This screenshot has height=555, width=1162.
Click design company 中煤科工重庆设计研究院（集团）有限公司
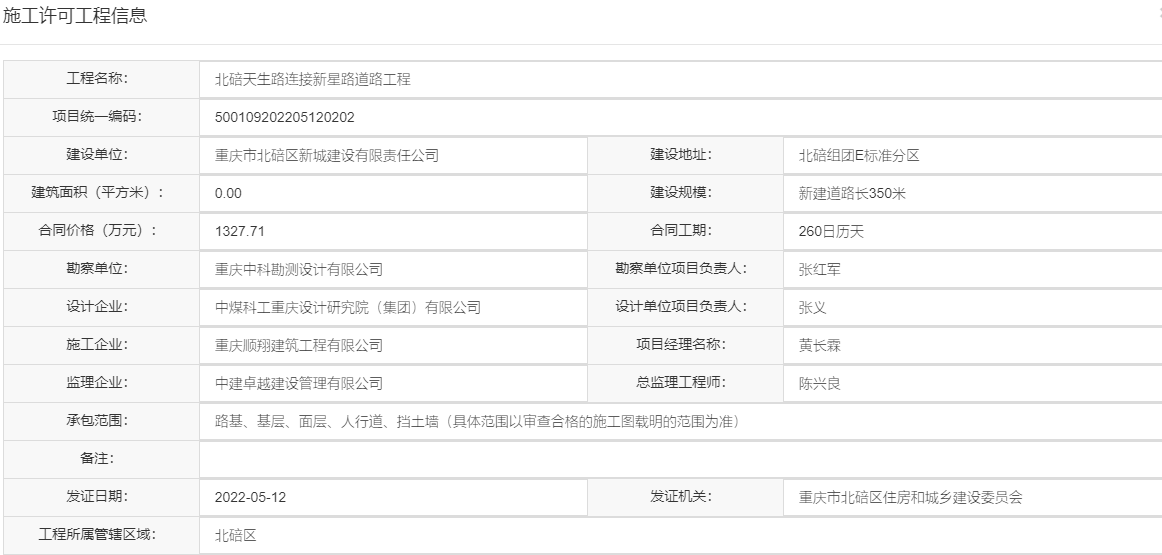[348, 308]
